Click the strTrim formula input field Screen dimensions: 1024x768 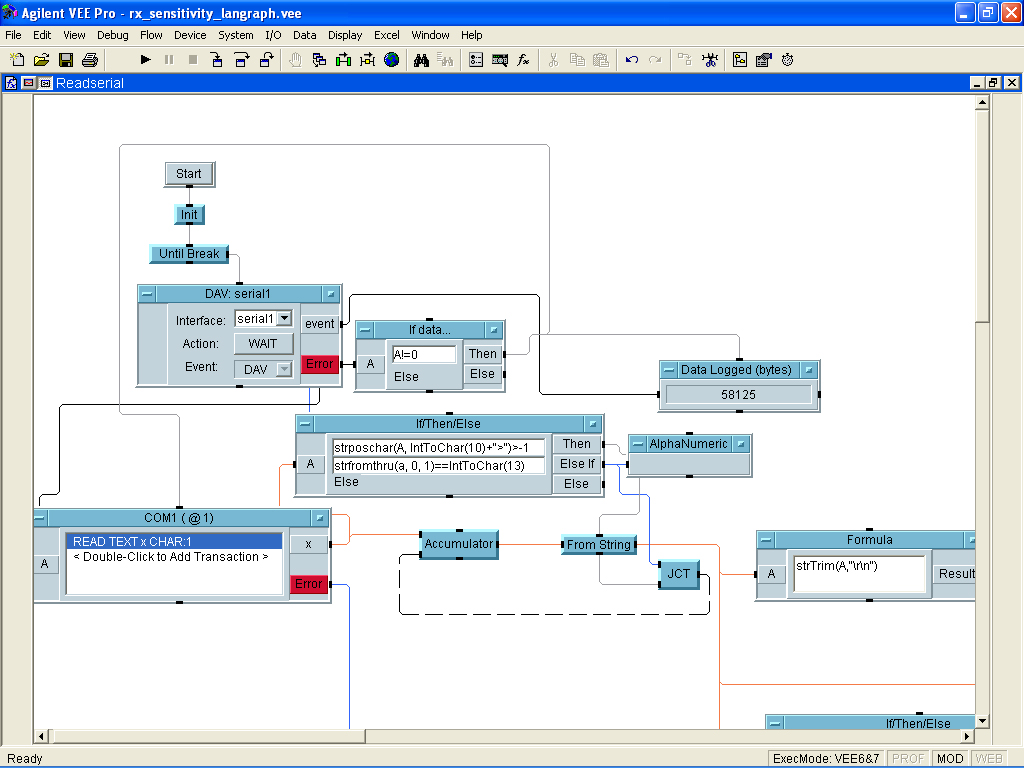[x=858, y=574]
